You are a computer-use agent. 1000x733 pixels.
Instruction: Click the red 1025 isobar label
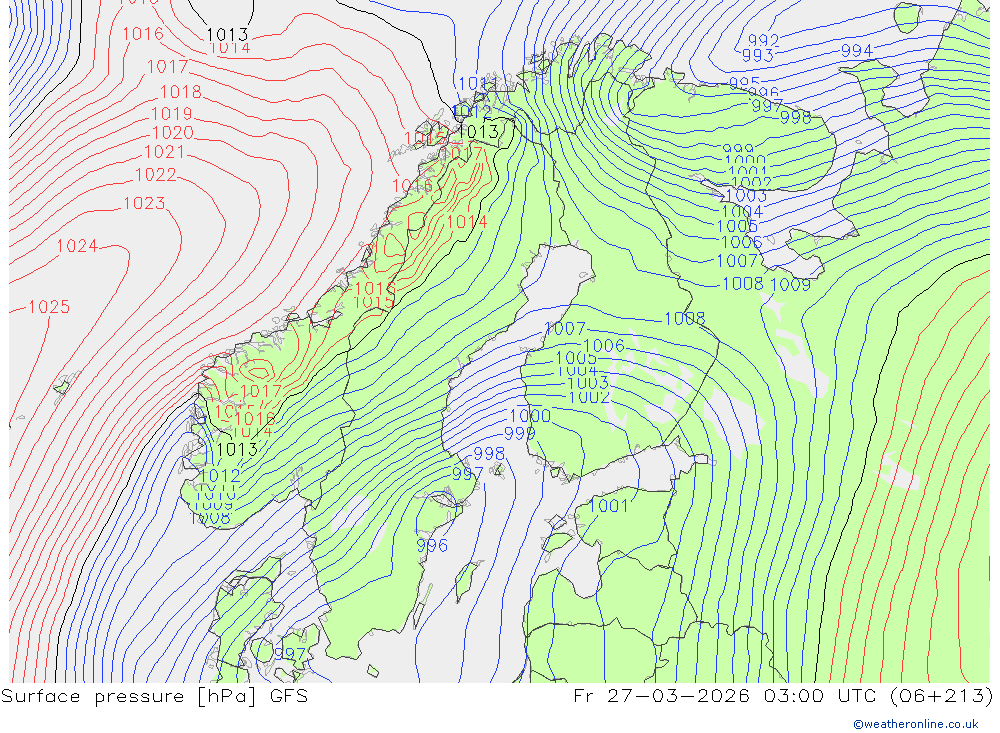pyautogui.click(x=49, y=307)
